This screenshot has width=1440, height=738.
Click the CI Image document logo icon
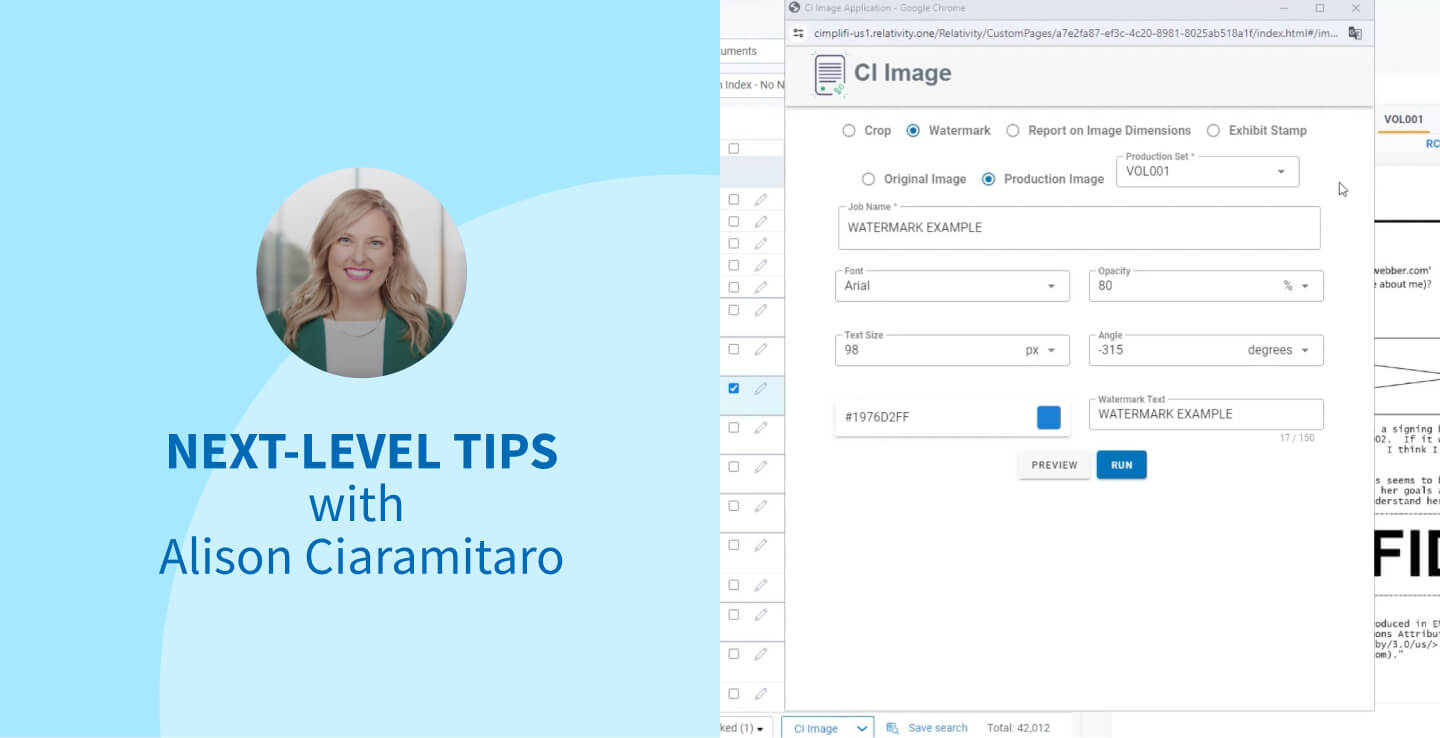click(830, 75)
